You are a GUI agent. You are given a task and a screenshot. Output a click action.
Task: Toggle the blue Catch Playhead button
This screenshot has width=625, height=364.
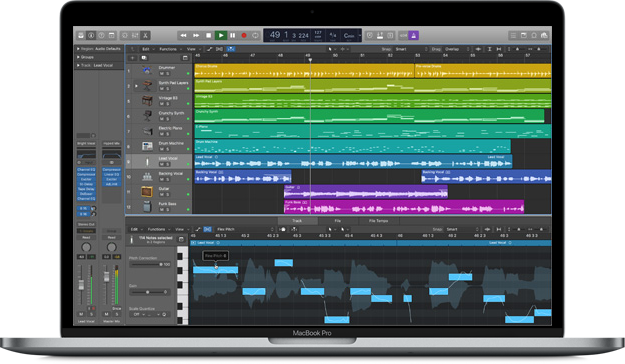[x=231, y=49]
